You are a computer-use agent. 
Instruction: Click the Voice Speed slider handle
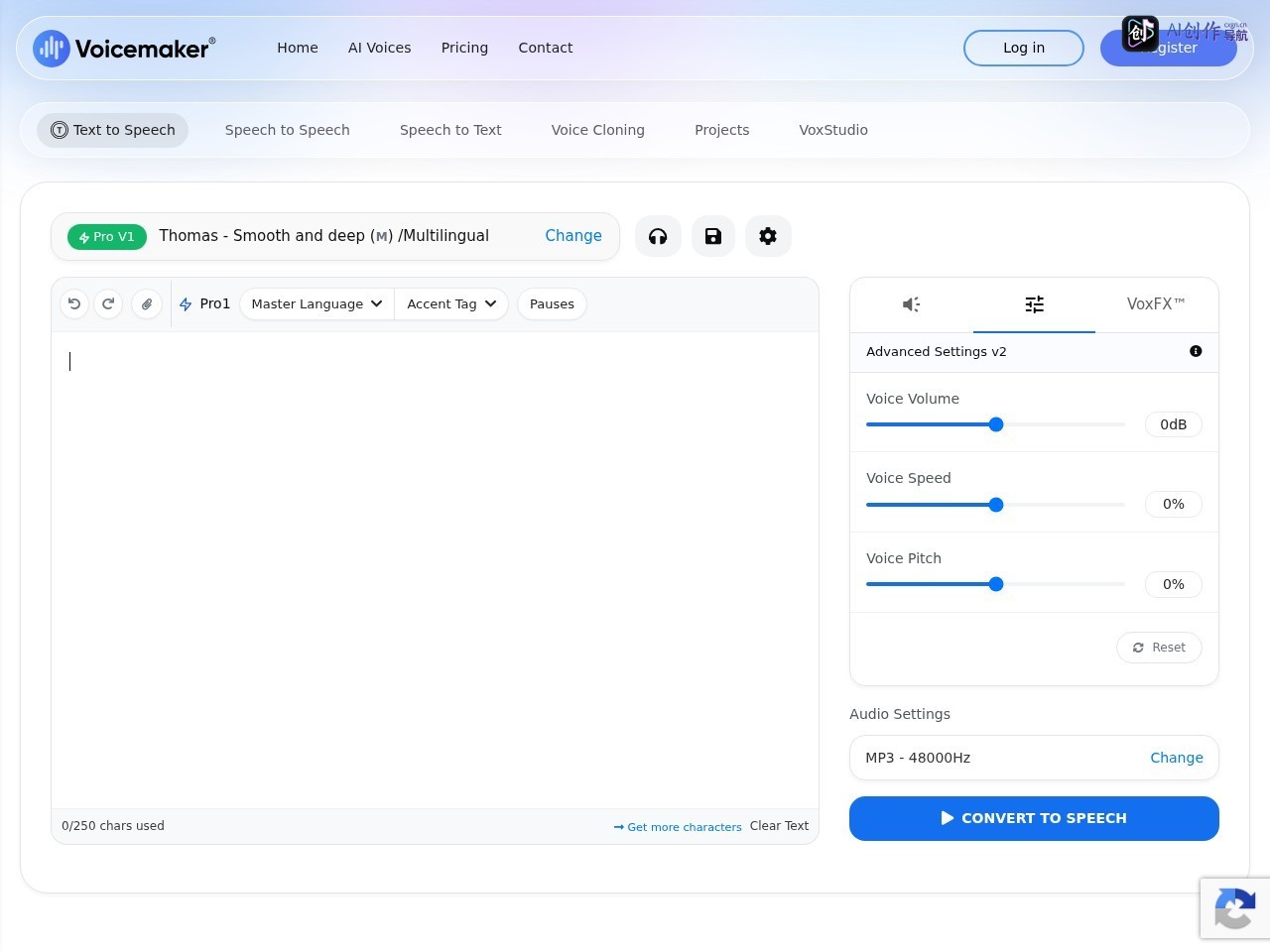[996, 505]
